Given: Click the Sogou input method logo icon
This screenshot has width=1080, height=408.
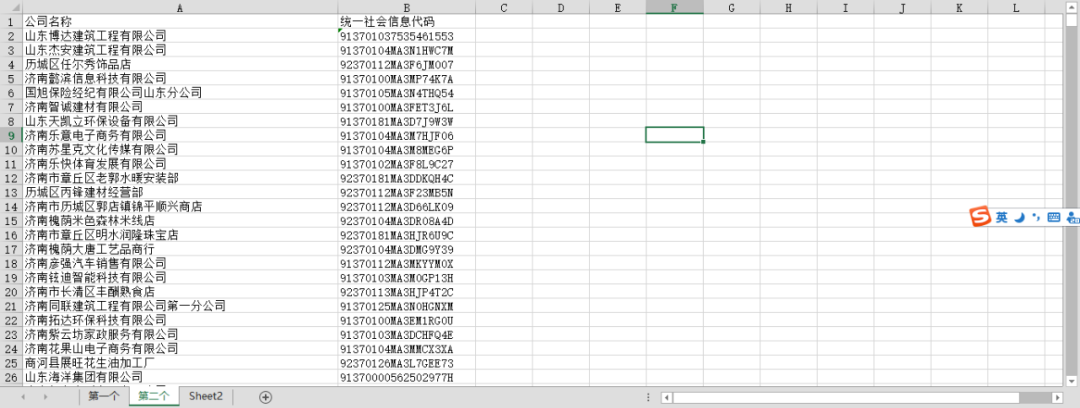Looking at the screenshot, I should click(981, 216).
